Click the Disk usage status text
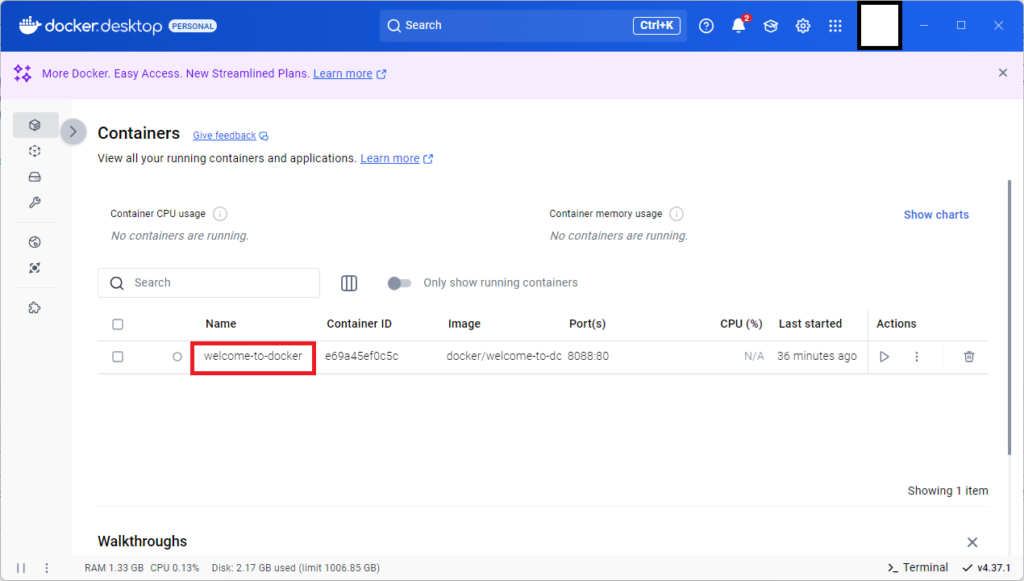This screenshot has height=581, width=1024. pyautogui.click(x=295, y=568)
